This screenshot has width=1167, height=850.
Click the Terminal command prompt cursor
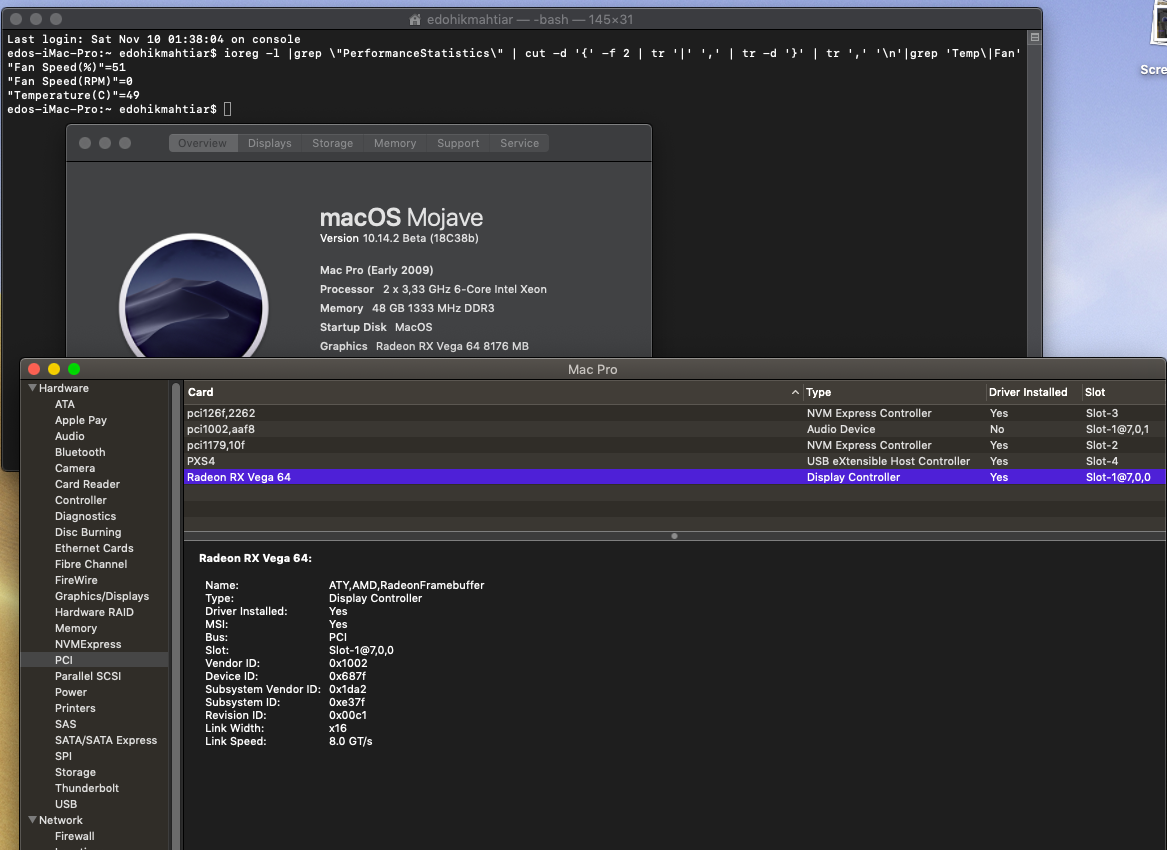(227, 109)
